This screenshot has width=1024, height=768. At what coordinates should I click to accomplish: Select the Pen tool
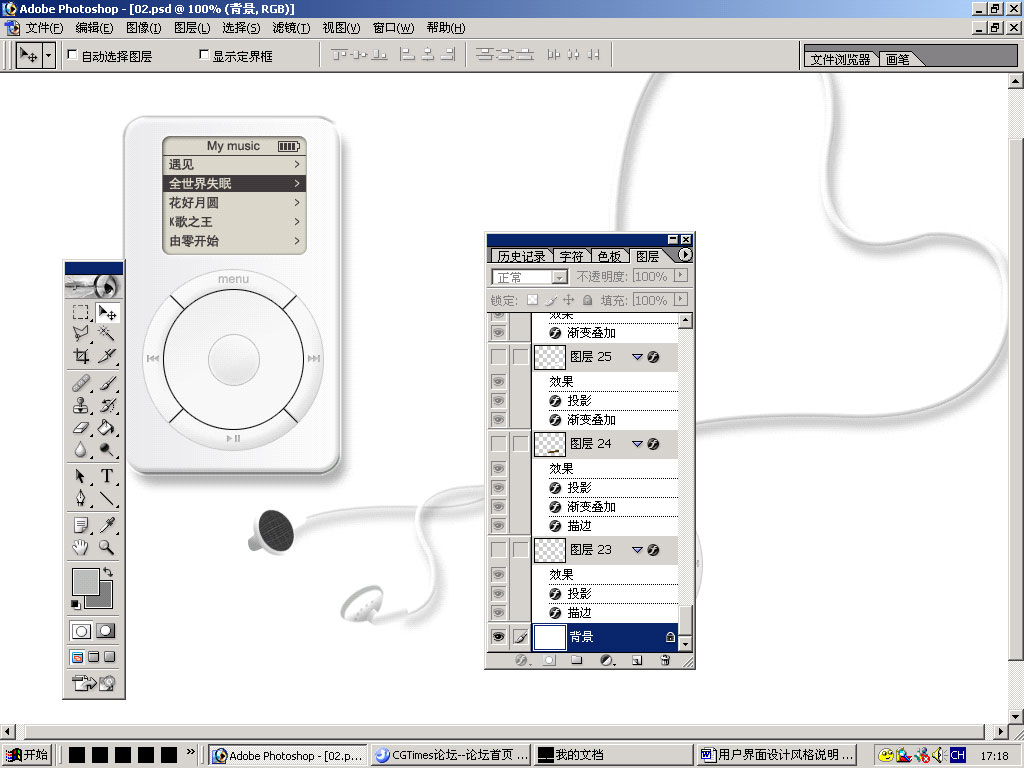pos(81,498)
